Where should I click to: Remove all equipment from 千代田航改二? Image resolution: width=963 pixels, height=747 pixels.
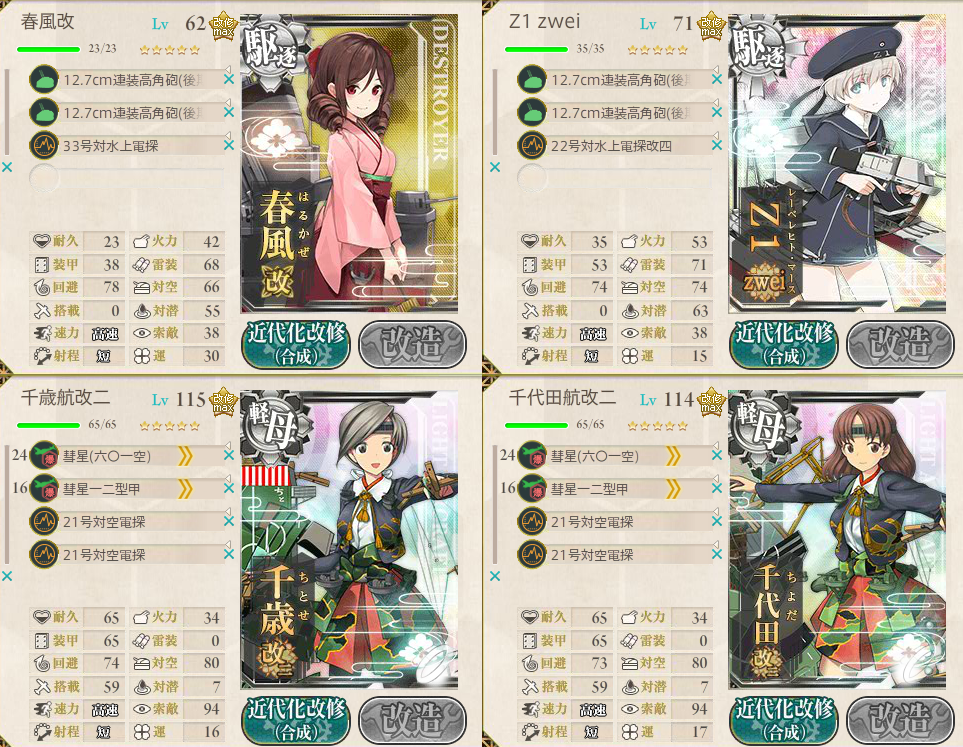pos(495,576)
